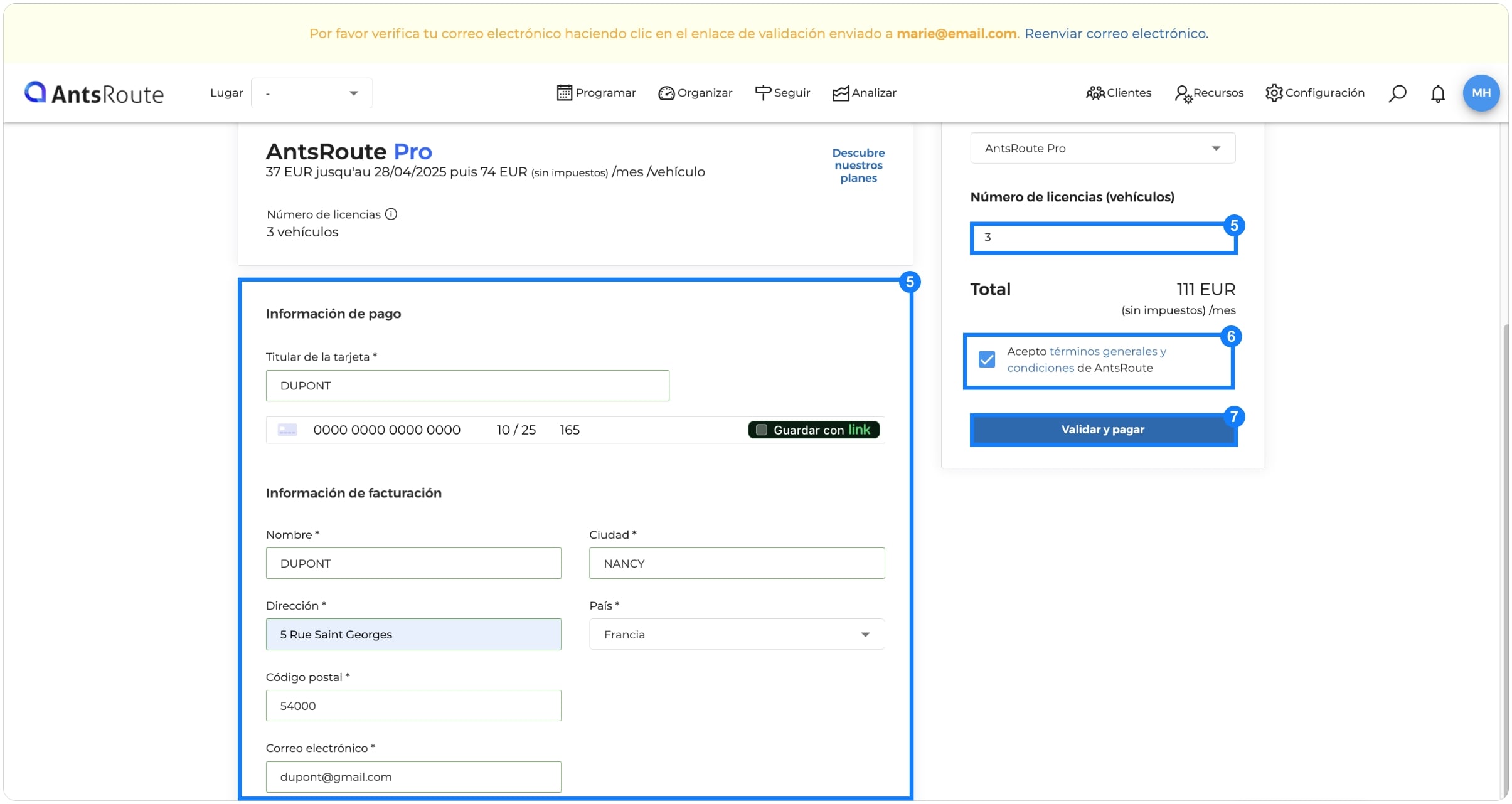Toggle the accept terms checkbox
The width and height of the screenshot is (1512, 804).
click(x=986, y=359)
